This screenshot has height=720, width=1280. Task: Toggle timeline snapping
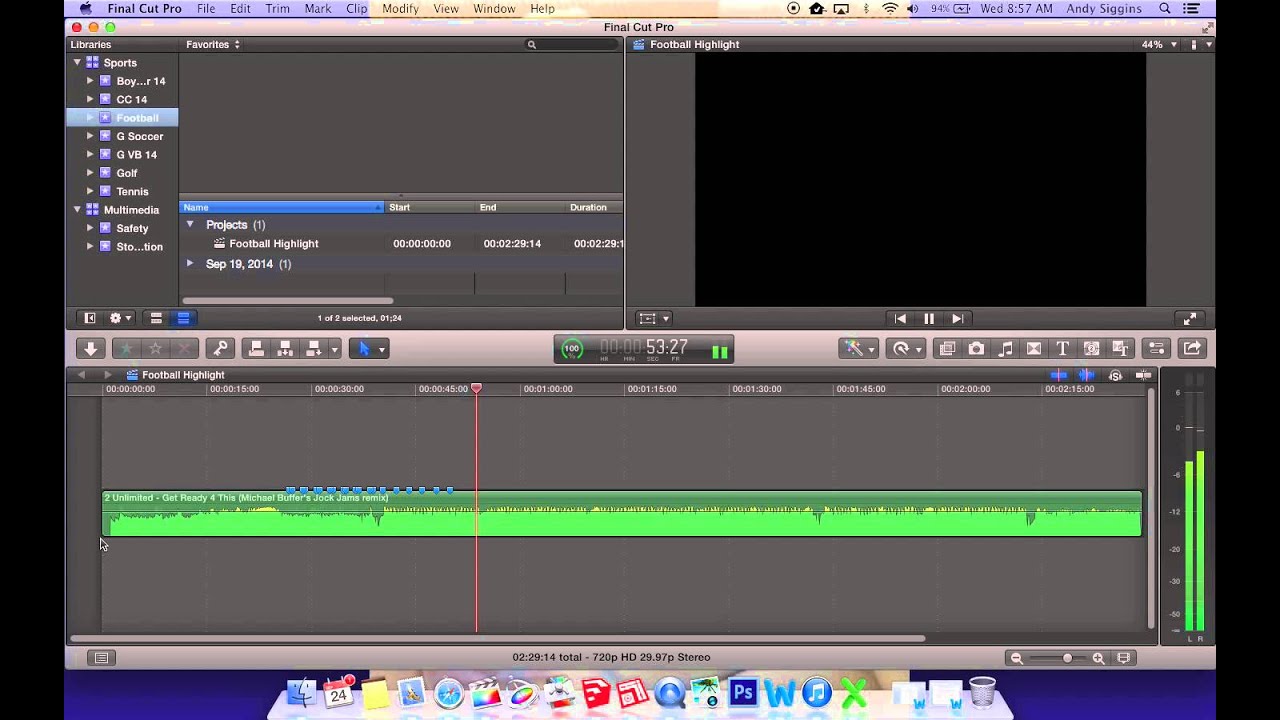(1143, 375)
